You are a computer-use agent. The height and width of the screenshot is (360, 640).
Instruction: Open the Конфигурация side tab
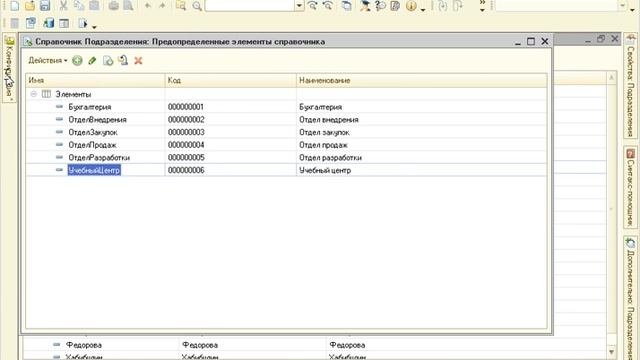pos(9,68)
